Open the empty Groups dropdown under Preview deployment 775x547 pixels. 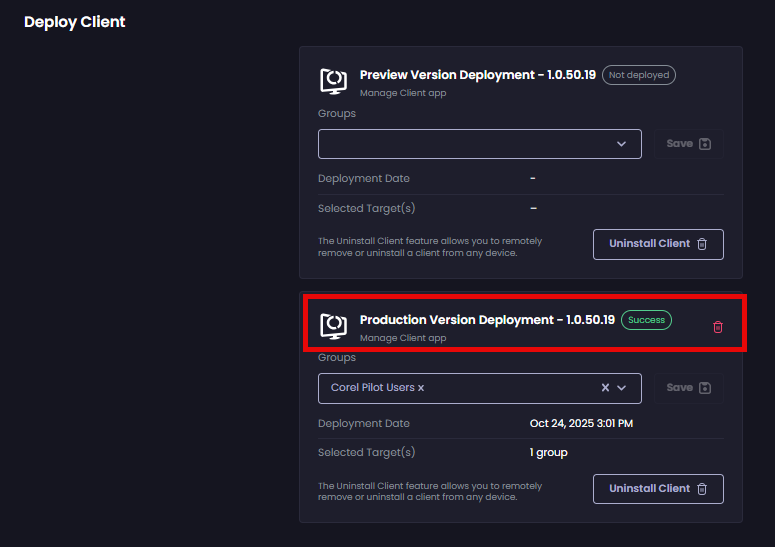(479, 144)
